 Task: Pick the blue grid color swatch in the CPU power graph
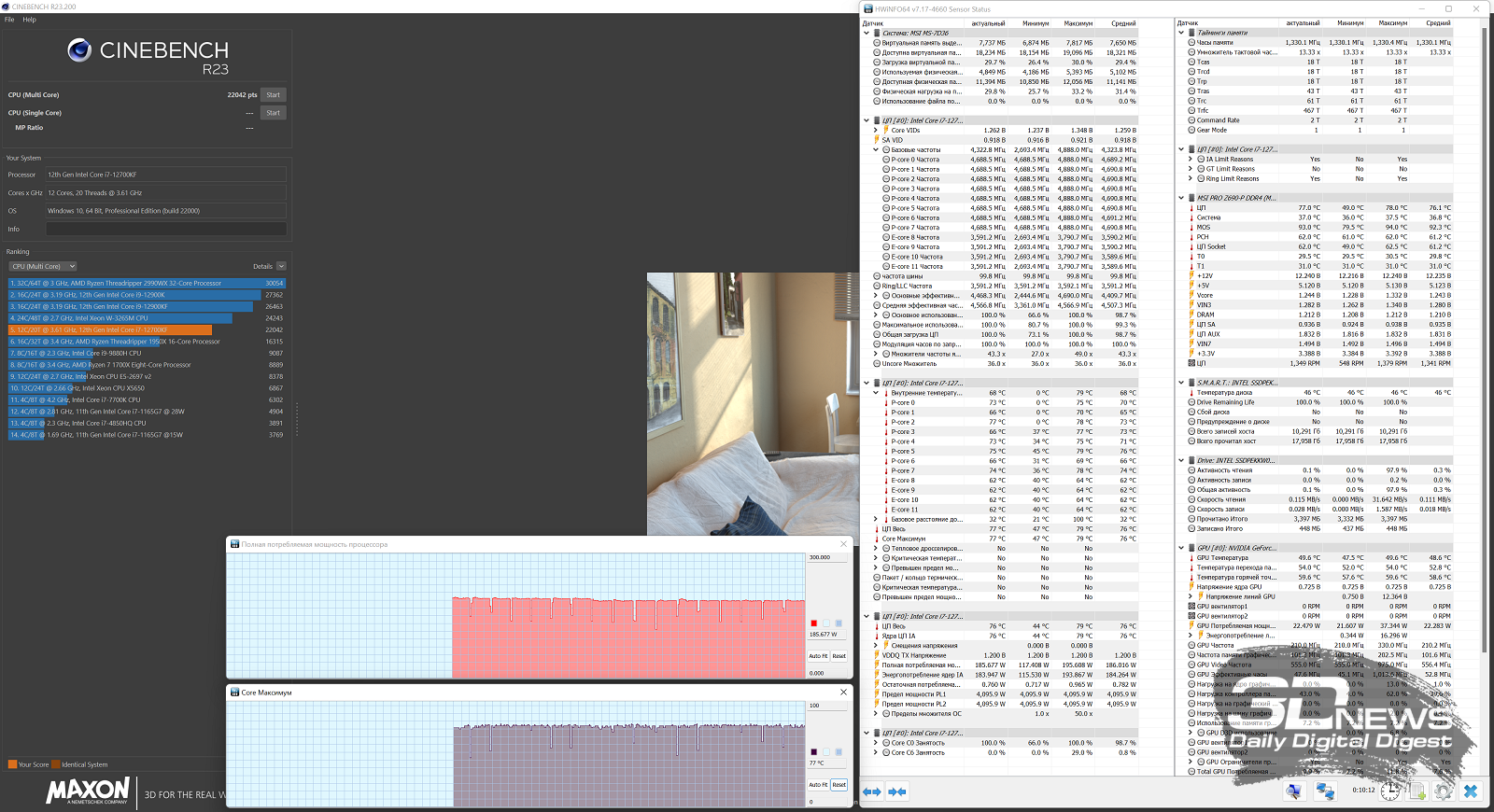[x=839, y=623]
